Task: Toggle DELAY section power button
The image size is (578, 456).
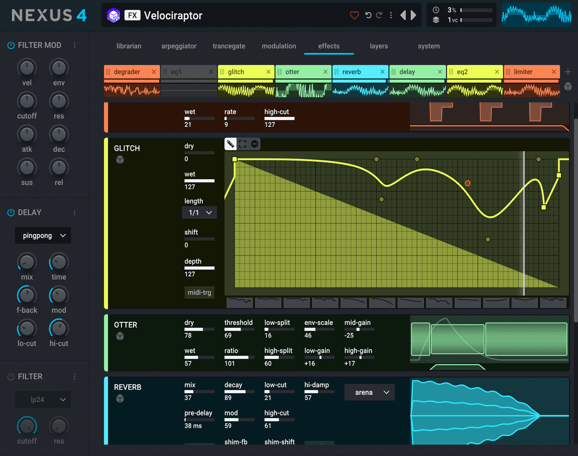Action: coord(11,212)
